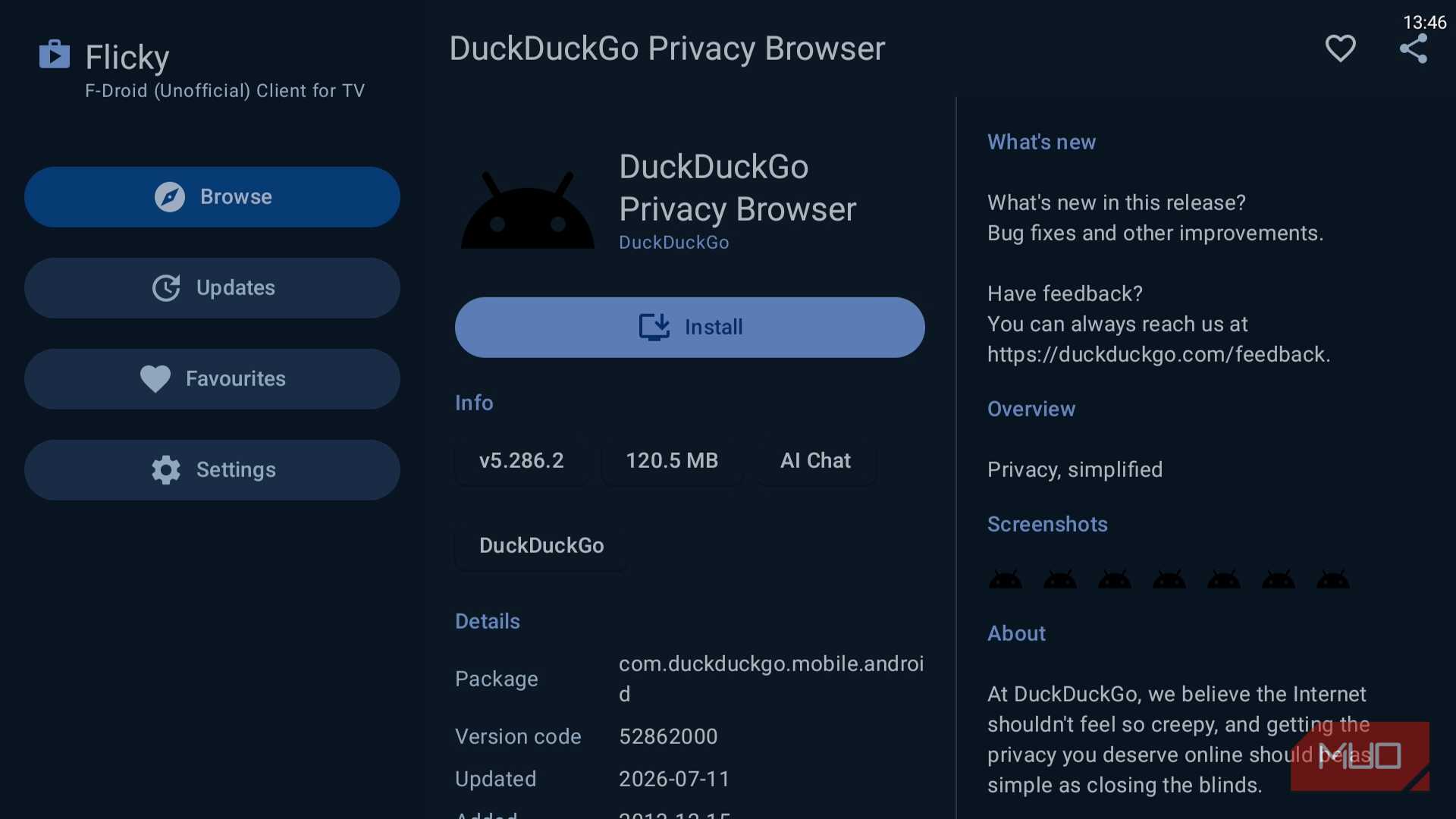
Task: Click the Overview heading
Action: (x=1031, y=409)
